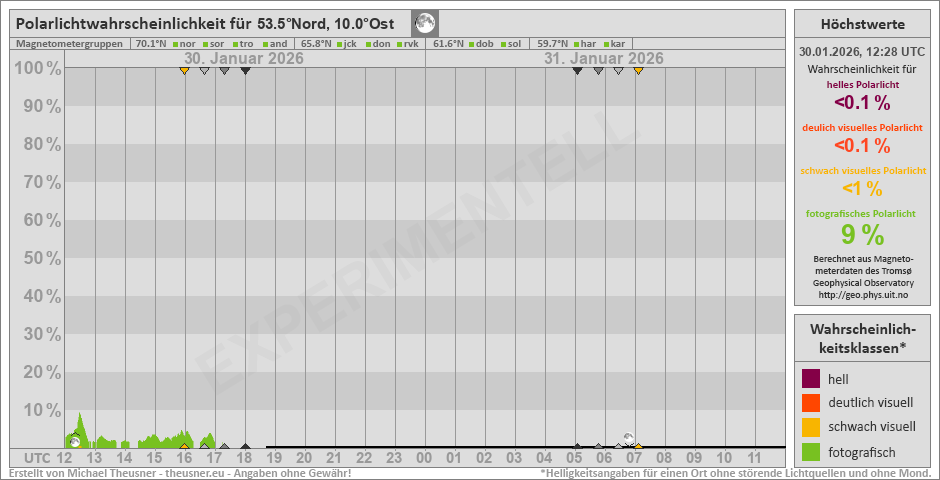This screenshot has height=480, width=940.
Task: Click the moon icon on the baseline near 07 UTC
Action: click(628, 439)
